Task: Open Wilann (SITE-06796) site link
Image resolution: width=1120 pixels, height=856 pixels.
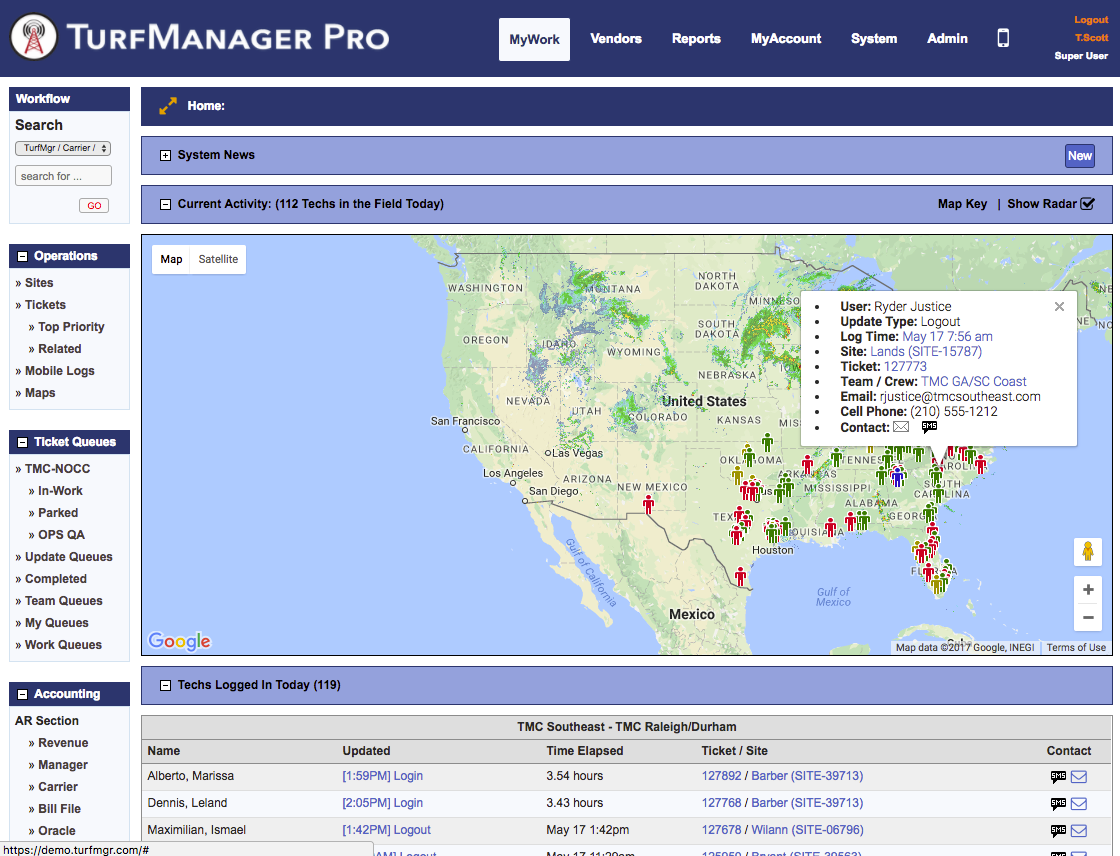Action: click(x=807, y=830)
